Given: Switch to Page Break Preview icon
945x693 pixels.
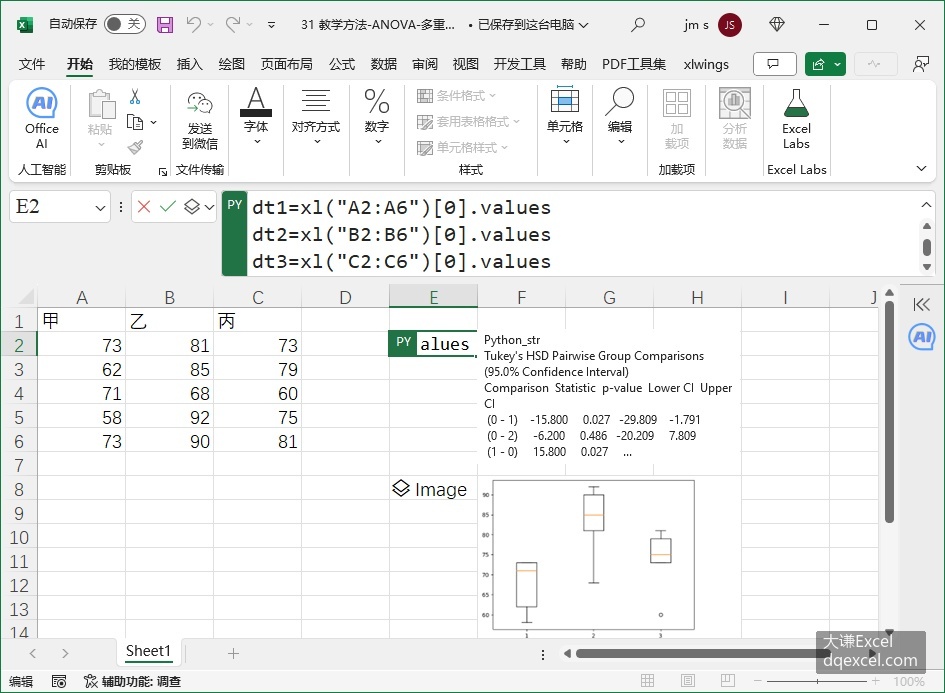Looking at the screenshot, I should [728, 681].
